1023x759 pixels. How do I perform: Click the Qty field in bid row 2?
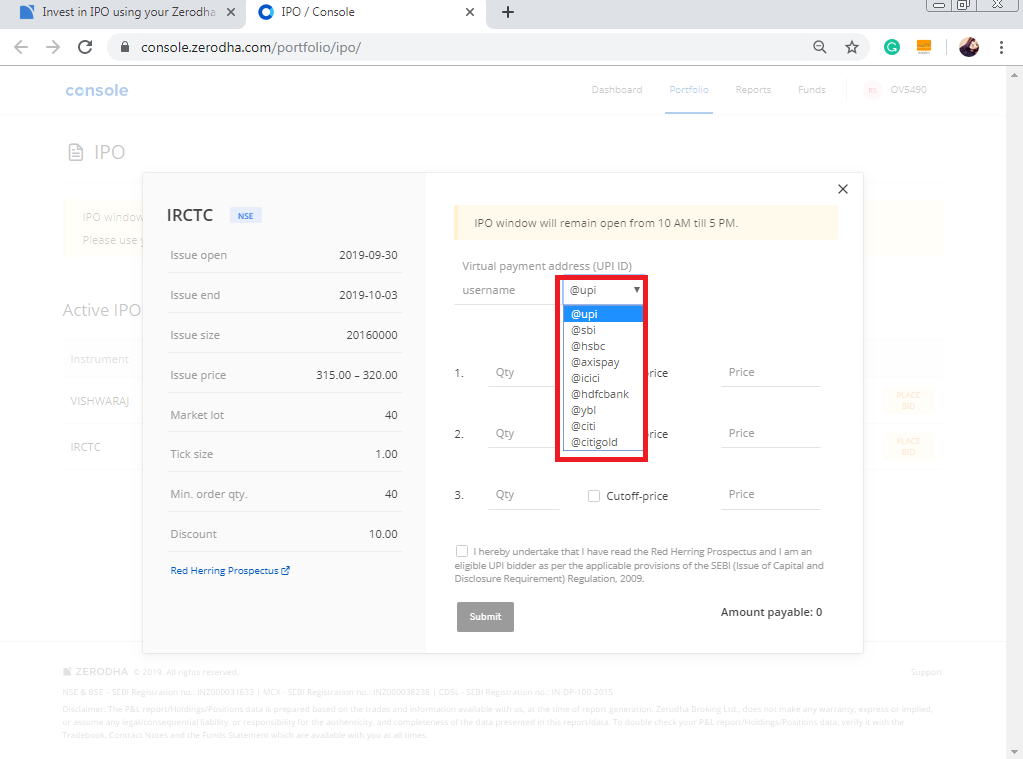pyautogui.click(x=523, y=433)
